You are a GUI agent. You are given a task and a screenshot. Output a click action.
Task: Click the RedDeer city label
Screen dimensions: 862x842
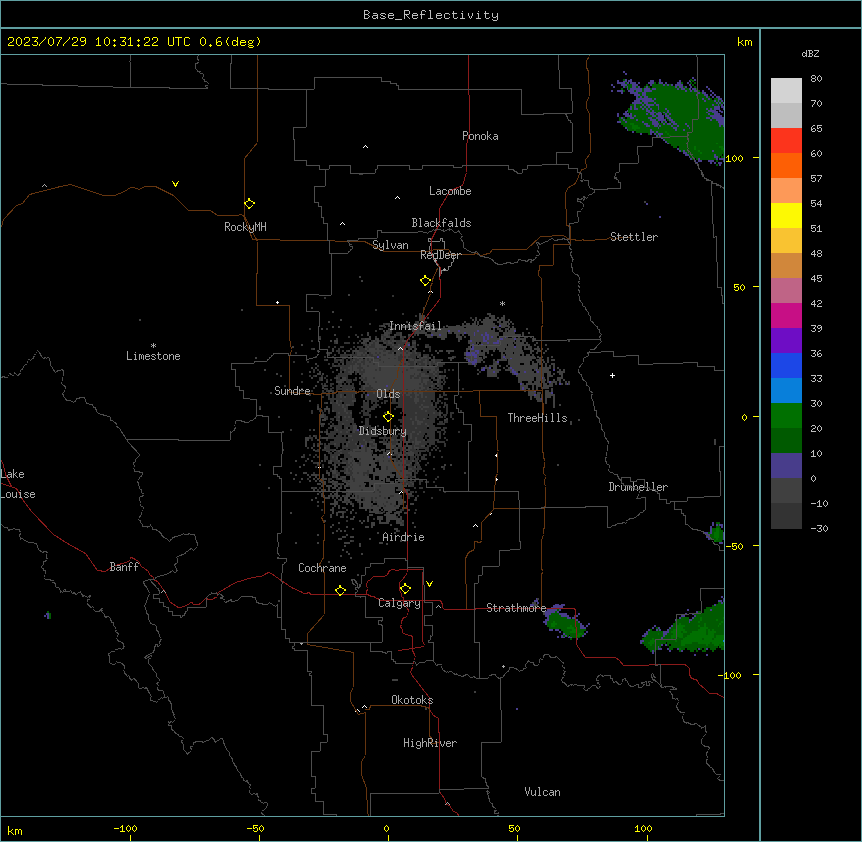click(440, 255)
